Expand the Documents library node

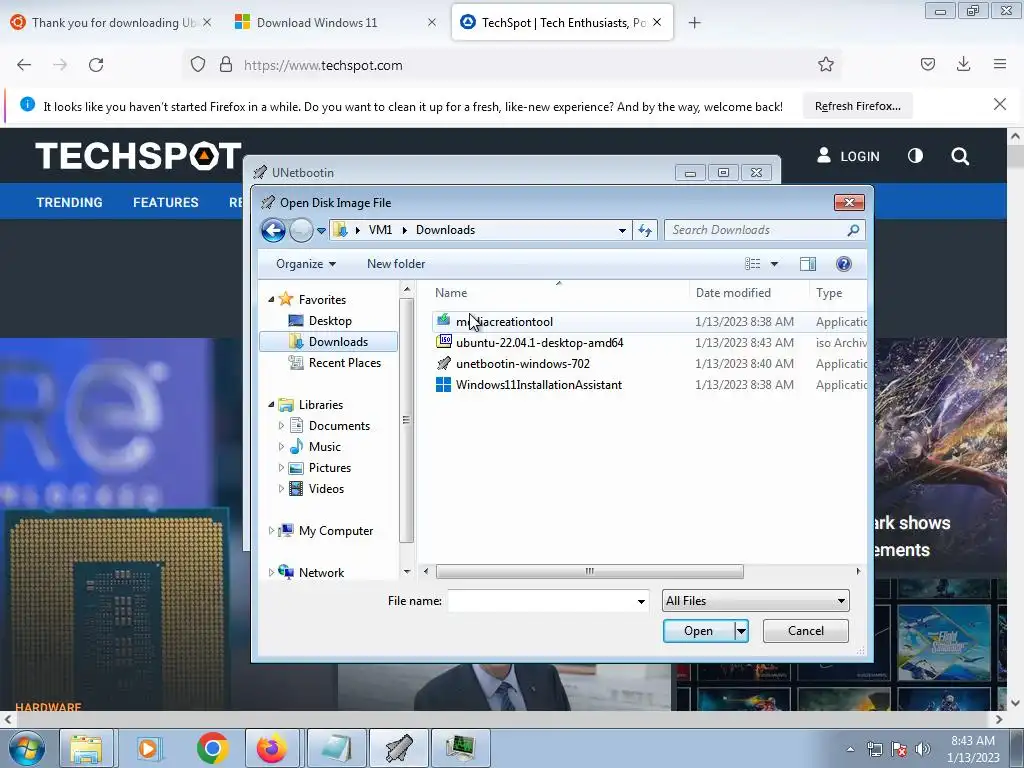[x=281, y=426]
